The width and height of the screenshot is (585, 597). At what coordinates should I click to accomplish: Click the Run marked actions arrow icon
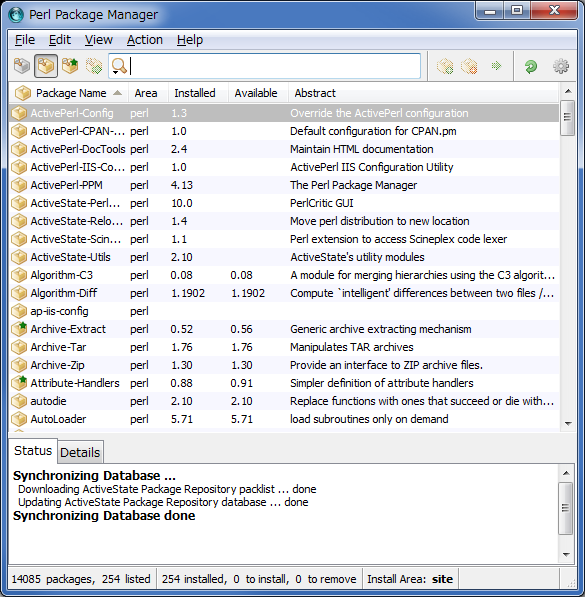click(496, 66)
